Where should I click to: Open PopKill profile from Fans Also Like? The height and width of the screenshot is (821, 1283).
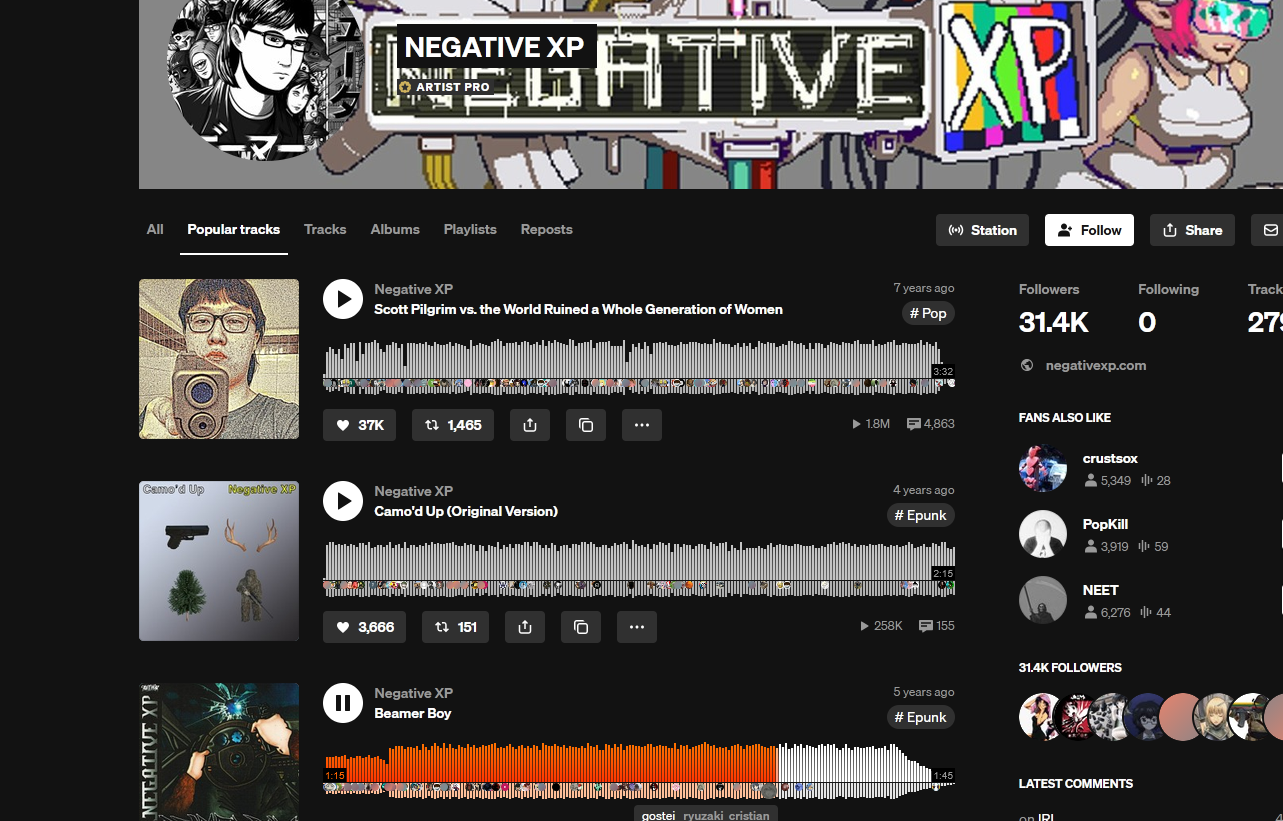coord(1105,524)
